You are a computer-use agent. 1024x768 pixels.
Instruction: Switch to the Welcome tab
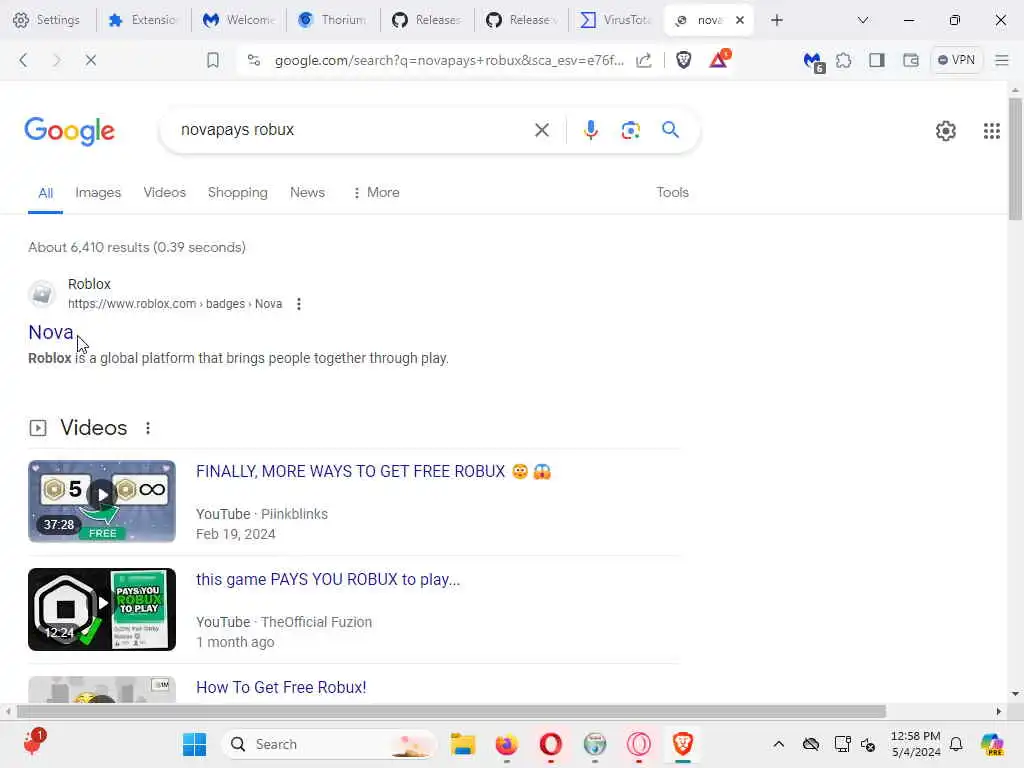(x=238, y=20)
